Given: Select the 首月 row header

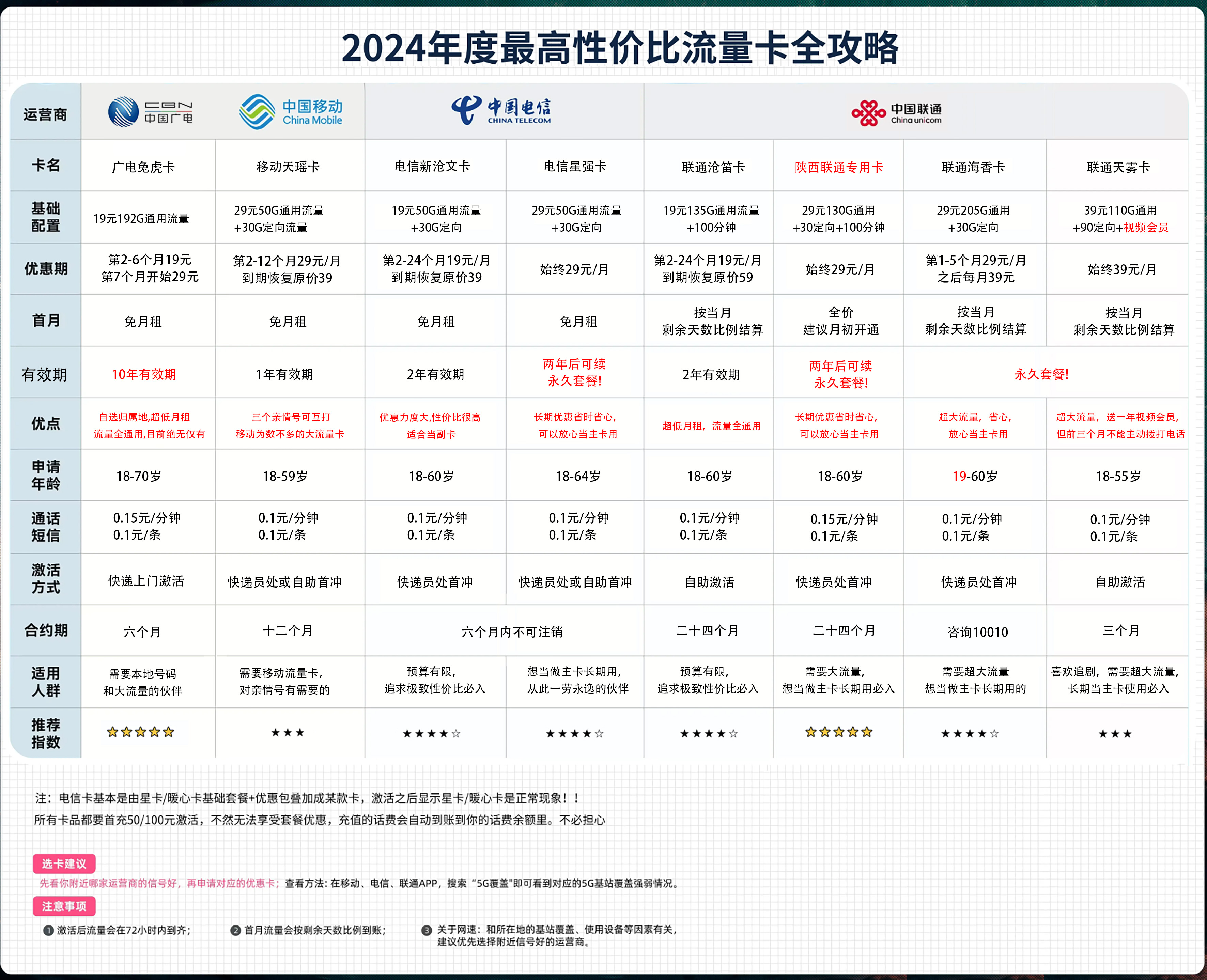Looking at the screenshot, I should (46, 321).
